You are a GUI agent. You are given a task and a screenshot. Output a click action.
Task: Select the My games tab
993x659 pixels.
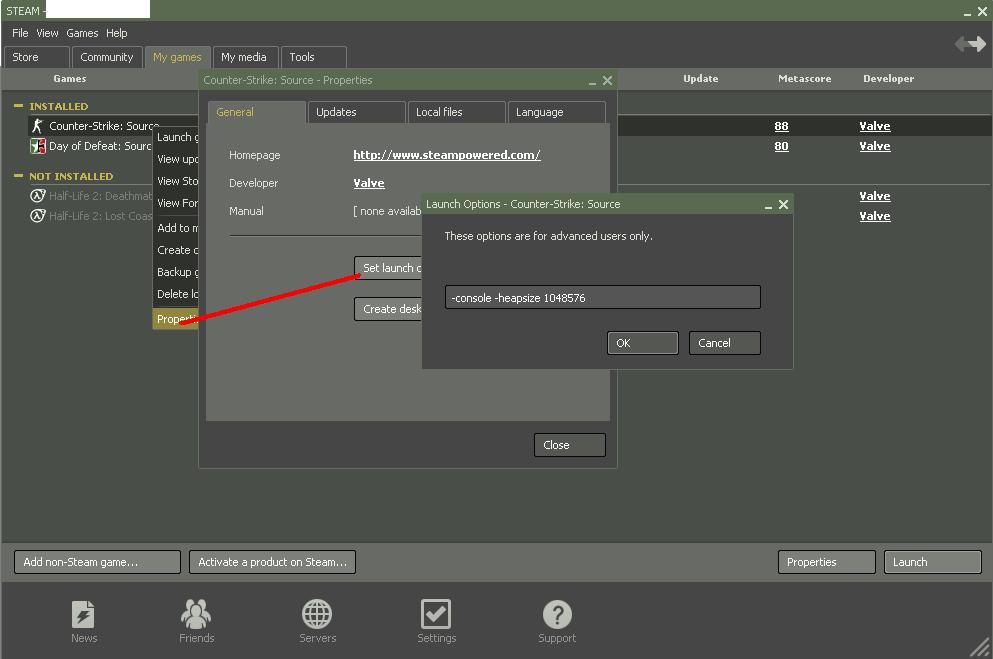(177, 57)
